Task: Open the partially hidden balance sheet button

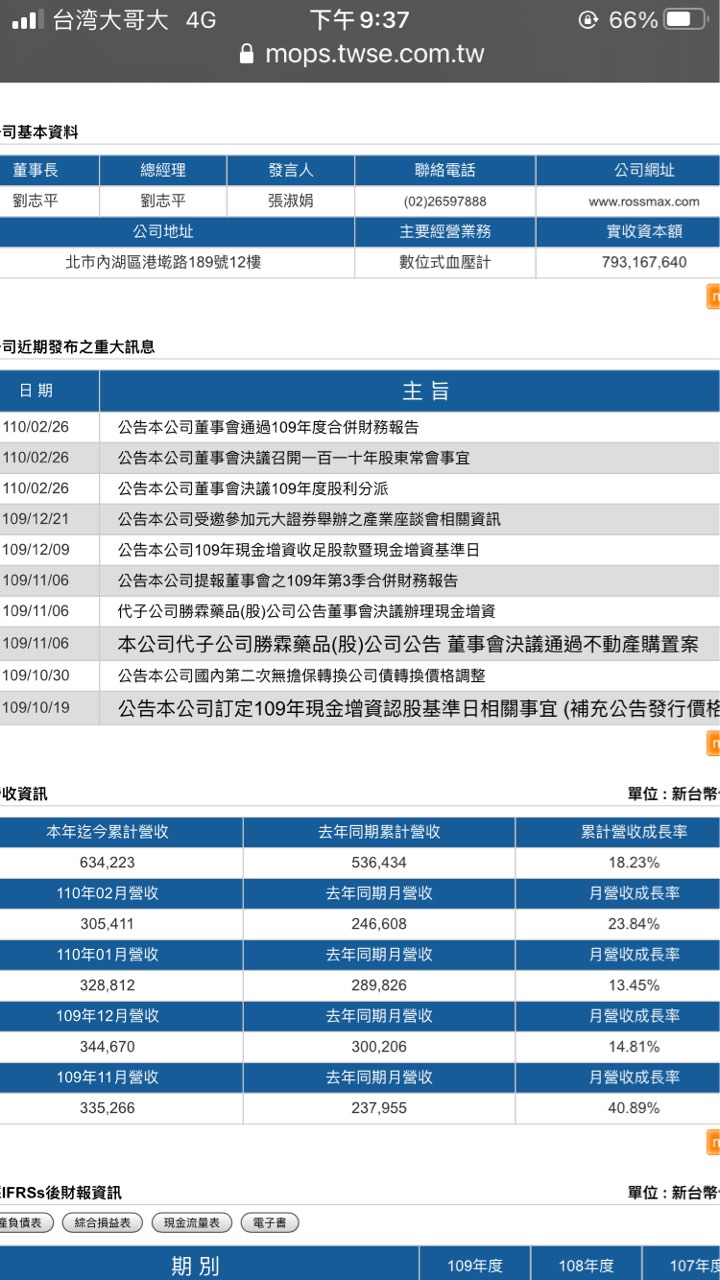Action: click(24, 1223)
